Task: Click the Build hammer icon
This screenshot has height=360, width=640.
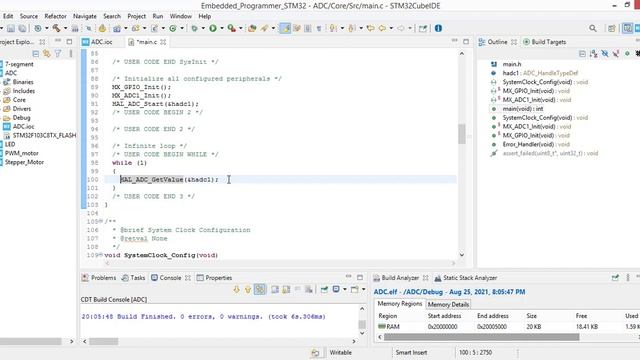Action: point(56,28)
